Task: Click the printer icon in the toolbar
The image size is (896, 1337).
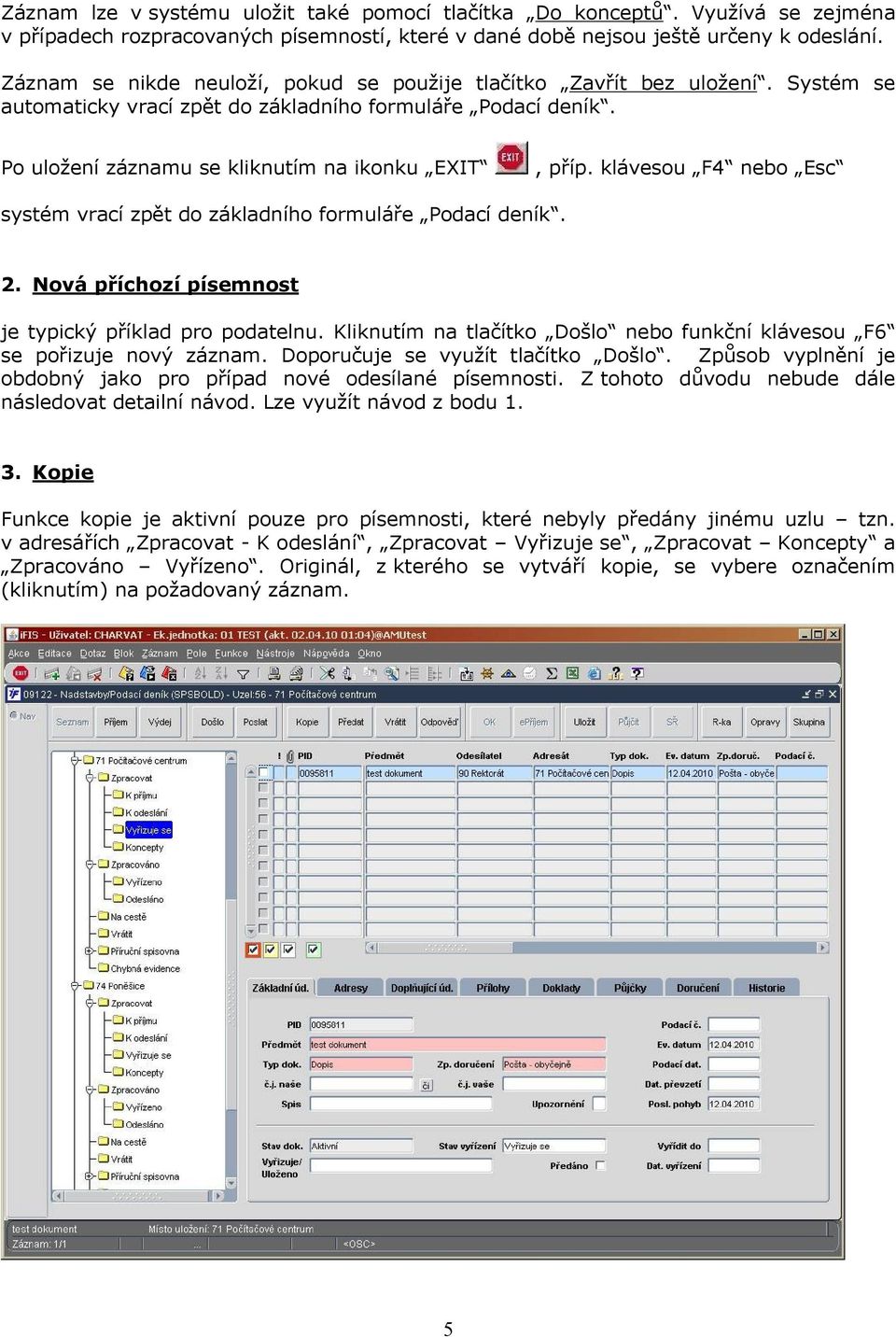Action: coord(275,672)
